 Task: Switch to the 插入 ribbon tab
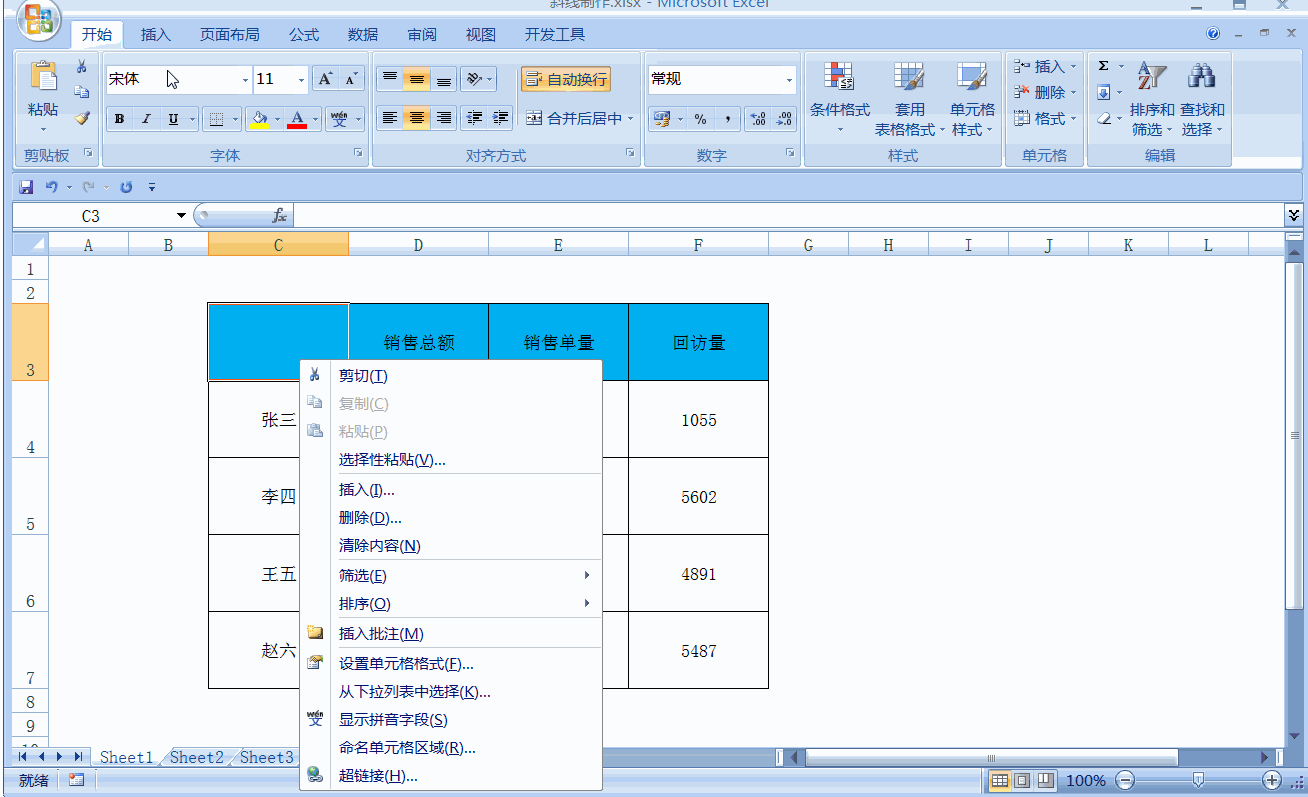click(156, 34)
